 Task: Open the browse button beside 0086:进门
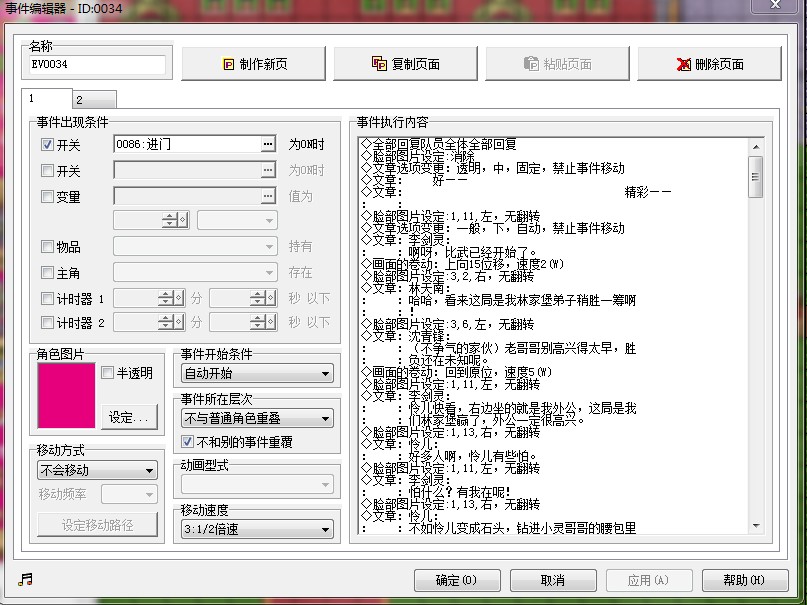(268, 144)
